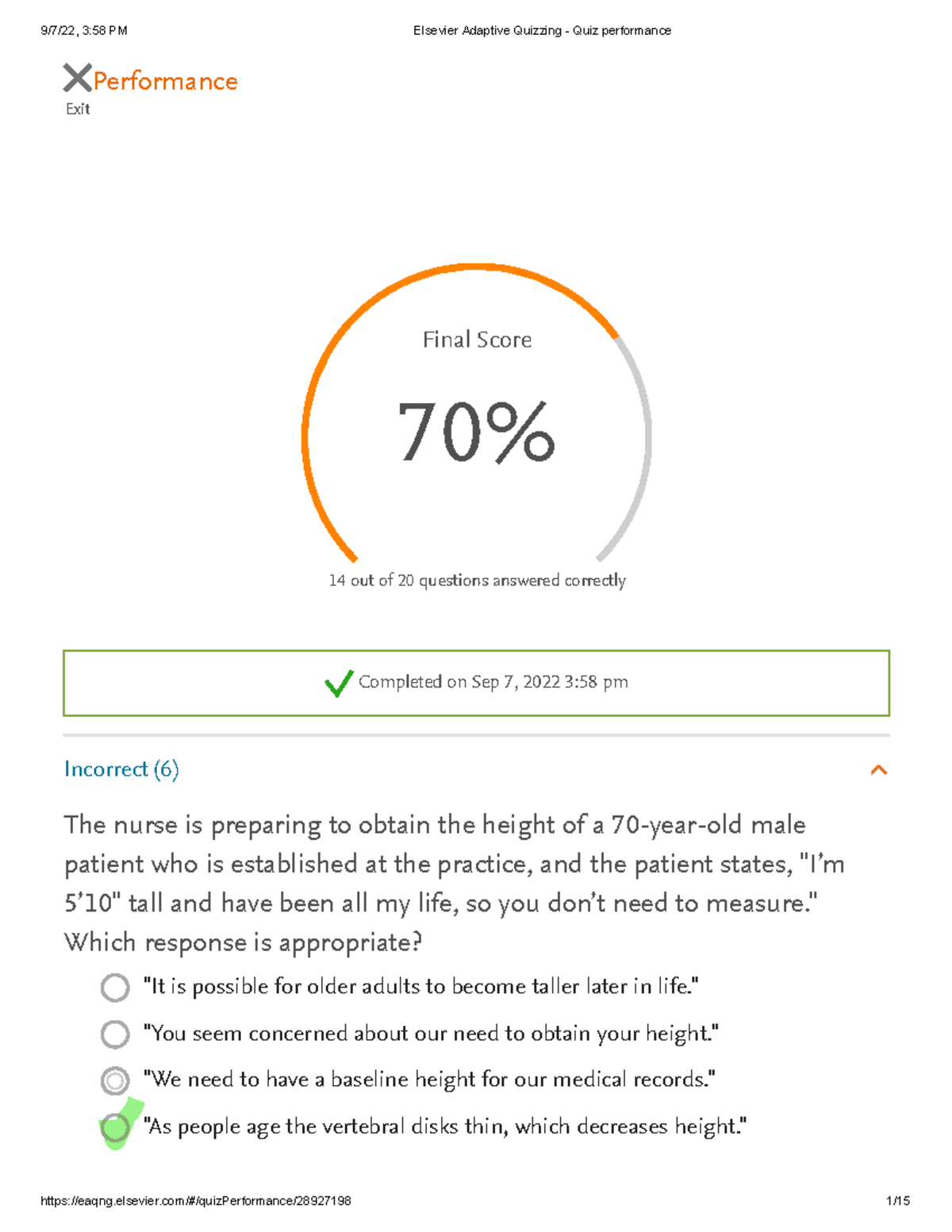952x1232 pixels.
Task: Select answer 'As people age the vertebral disks thin'
Action: coord(116,1126)
